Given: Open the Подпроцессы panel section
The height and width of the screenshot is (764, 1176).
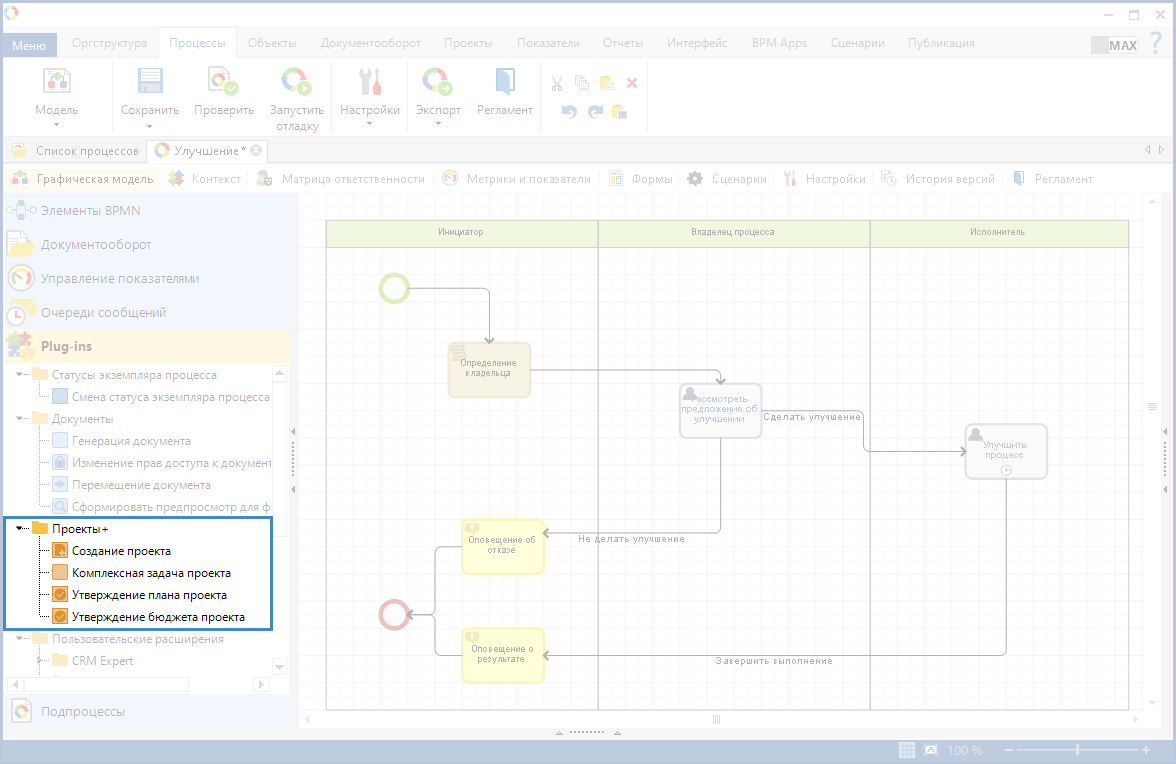Looking at the screenshot, I should (x=82, y=712).
